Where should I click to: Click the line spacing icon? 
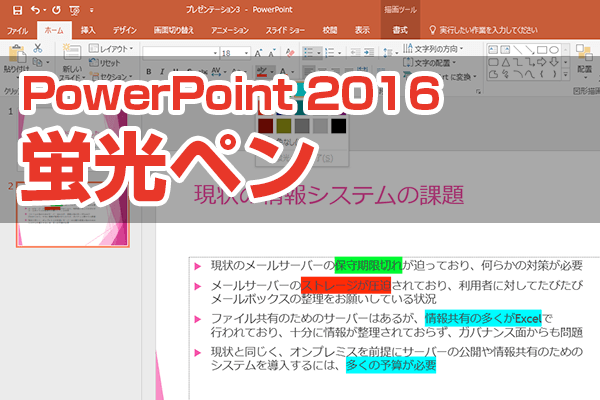click(x=388, y=52)
